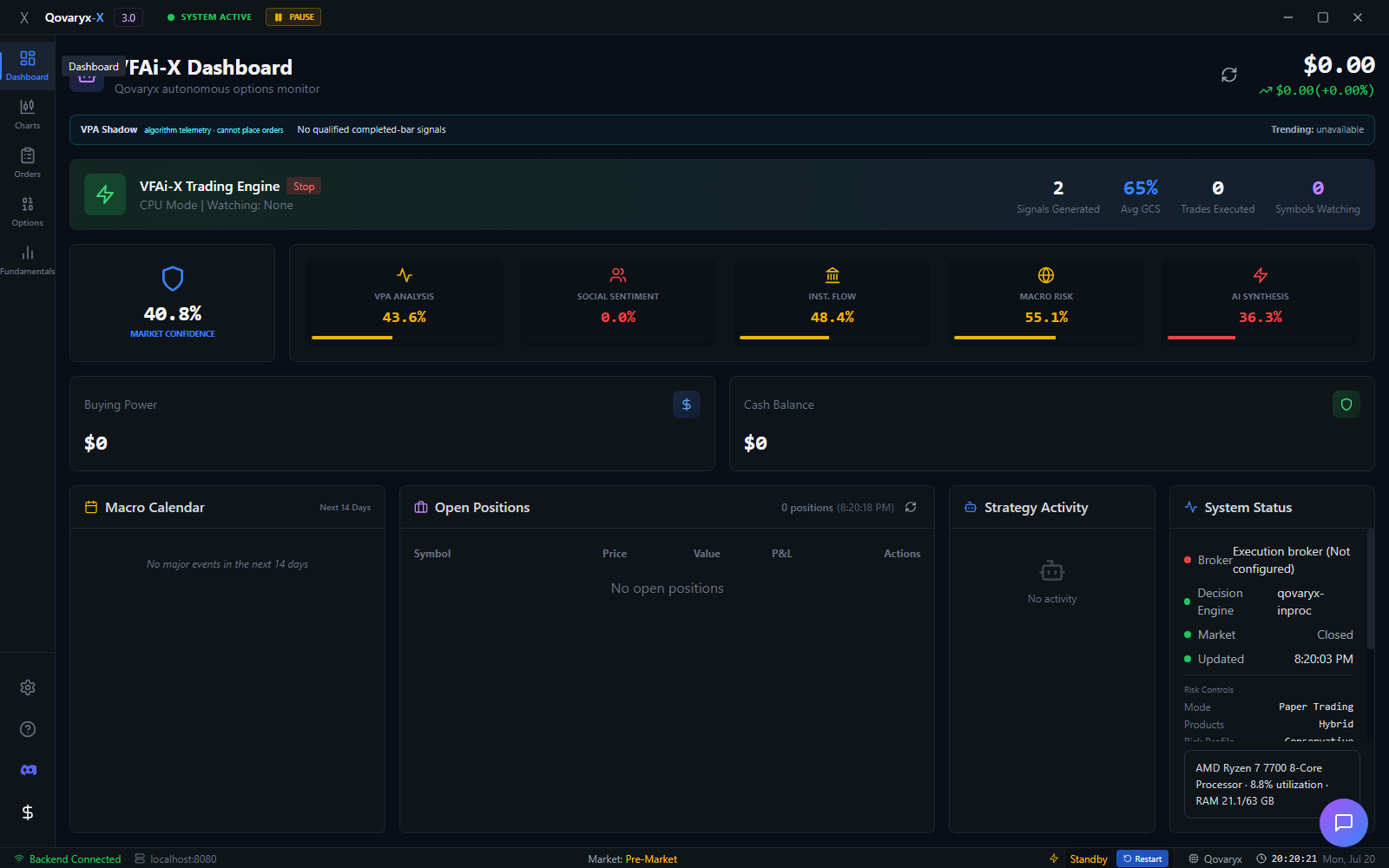This screenshot has height=868, width=1389.
Task: Click the Restart button in status bar
Action: click(x=1142, y=858)
